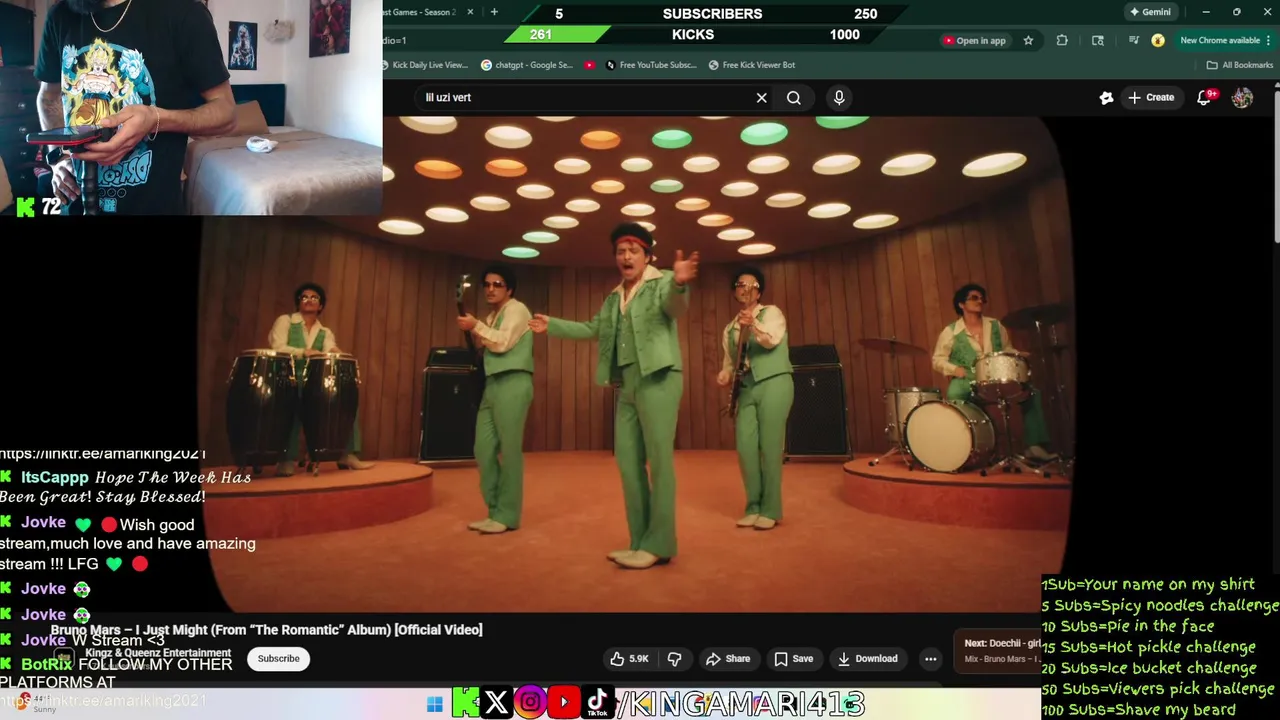This screenshot has width=1280, height=720.
Task: Open a new Chrome tab with the plus button
Action: pyautogui.click(x=494, y=12)
